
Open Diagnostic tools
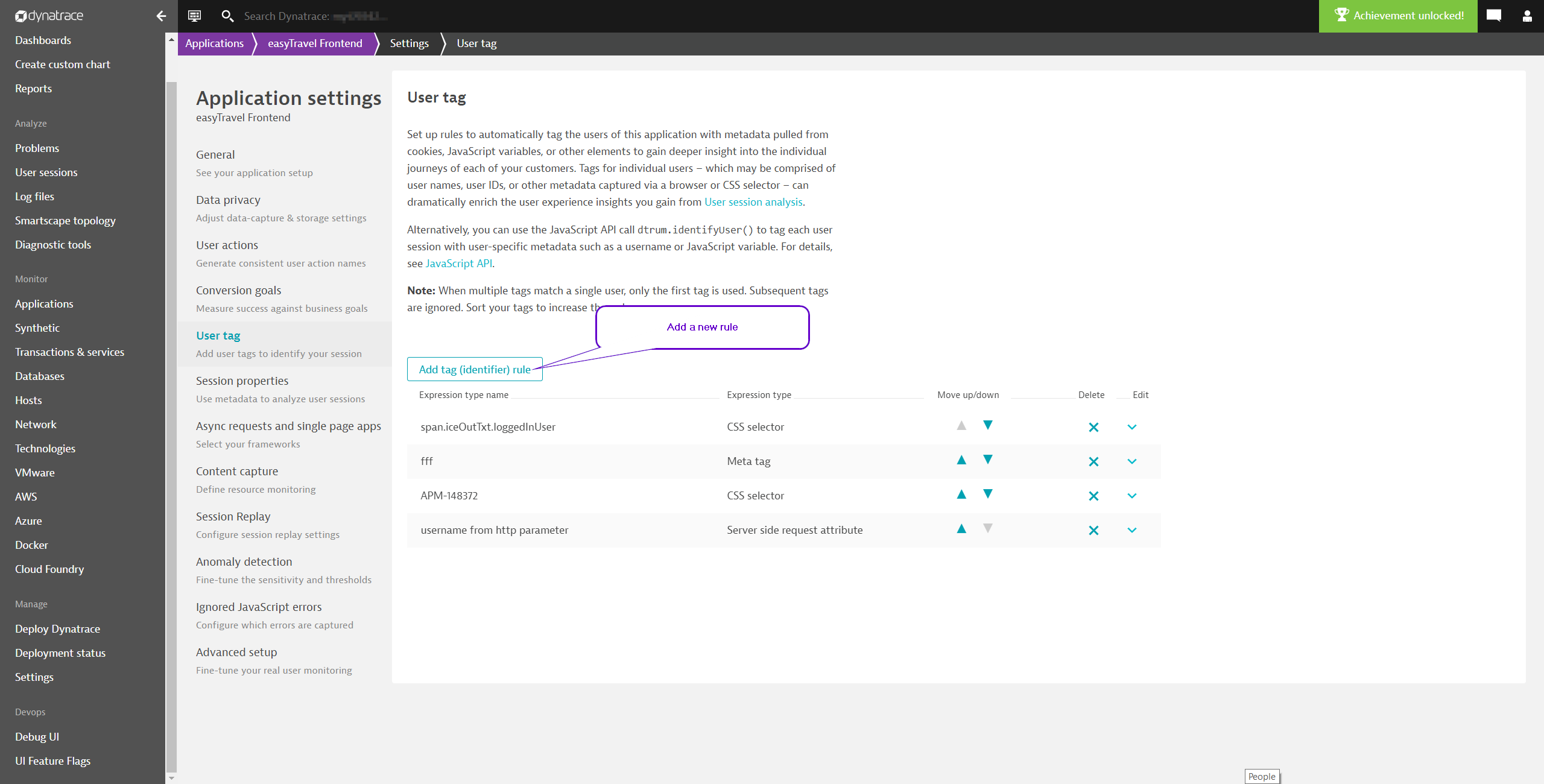pyautogui.click(x=53, y=245)
